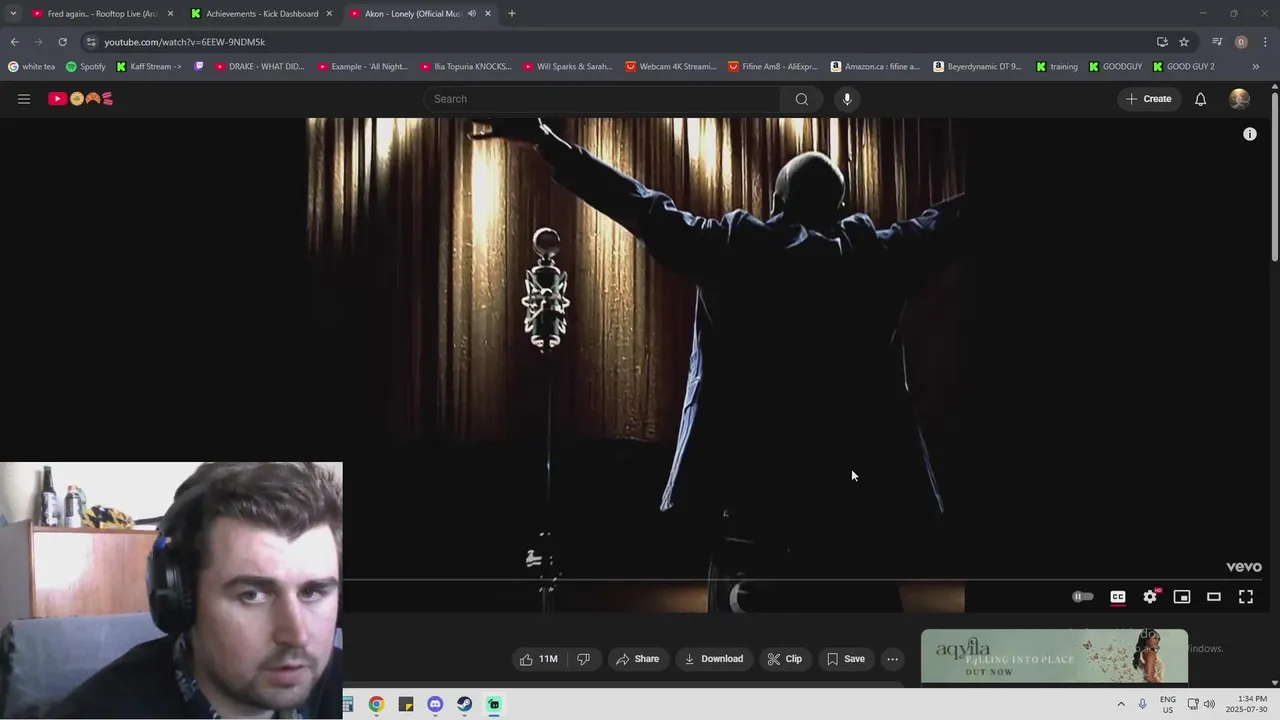Screen dimensions: 1280x720
Task: Open Discord from taskbar
Action: pos(435,704)
